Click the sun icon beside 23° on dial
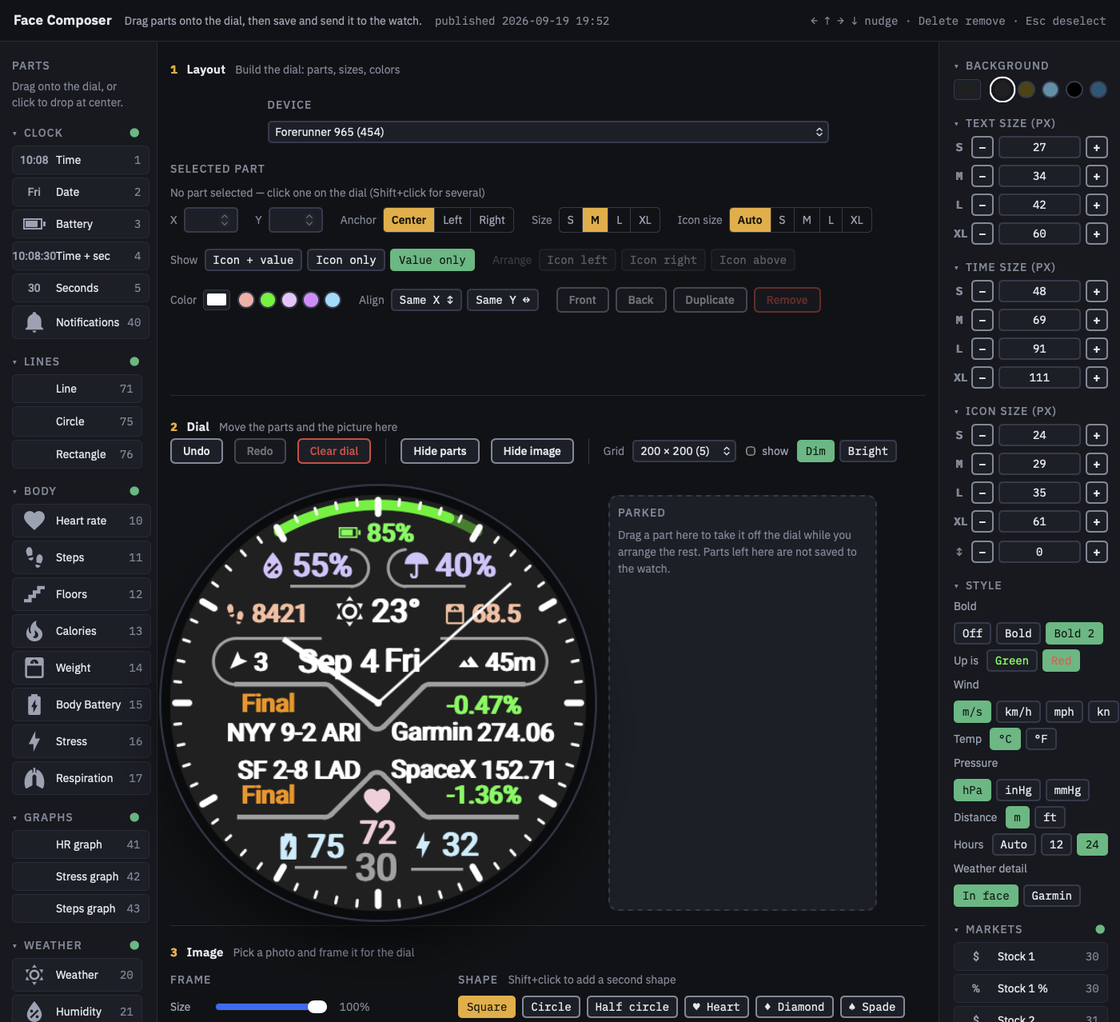Viewport: 1120px width, 1022px height. coord(349,612)
